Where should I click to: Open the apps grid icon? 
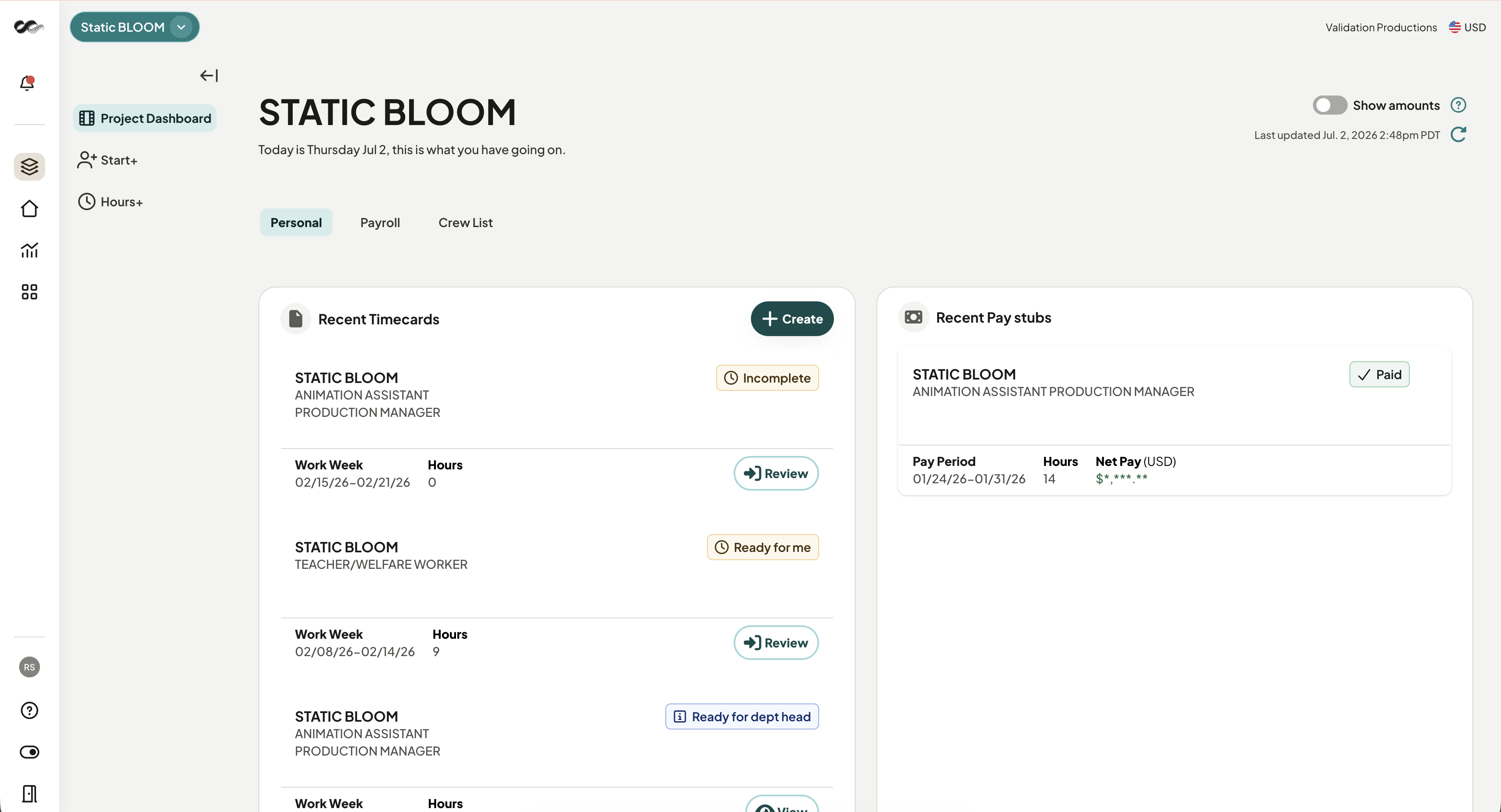pos(29,292)
